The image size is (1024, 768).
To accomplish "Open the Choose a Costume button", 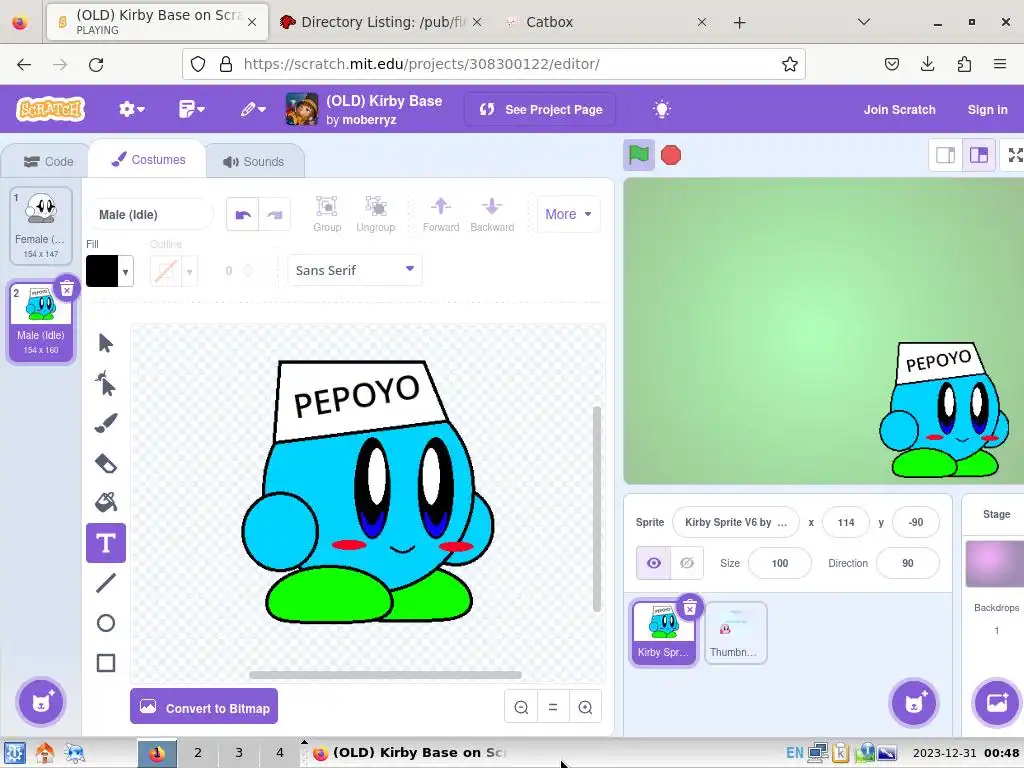I will (x=40, y=703).
